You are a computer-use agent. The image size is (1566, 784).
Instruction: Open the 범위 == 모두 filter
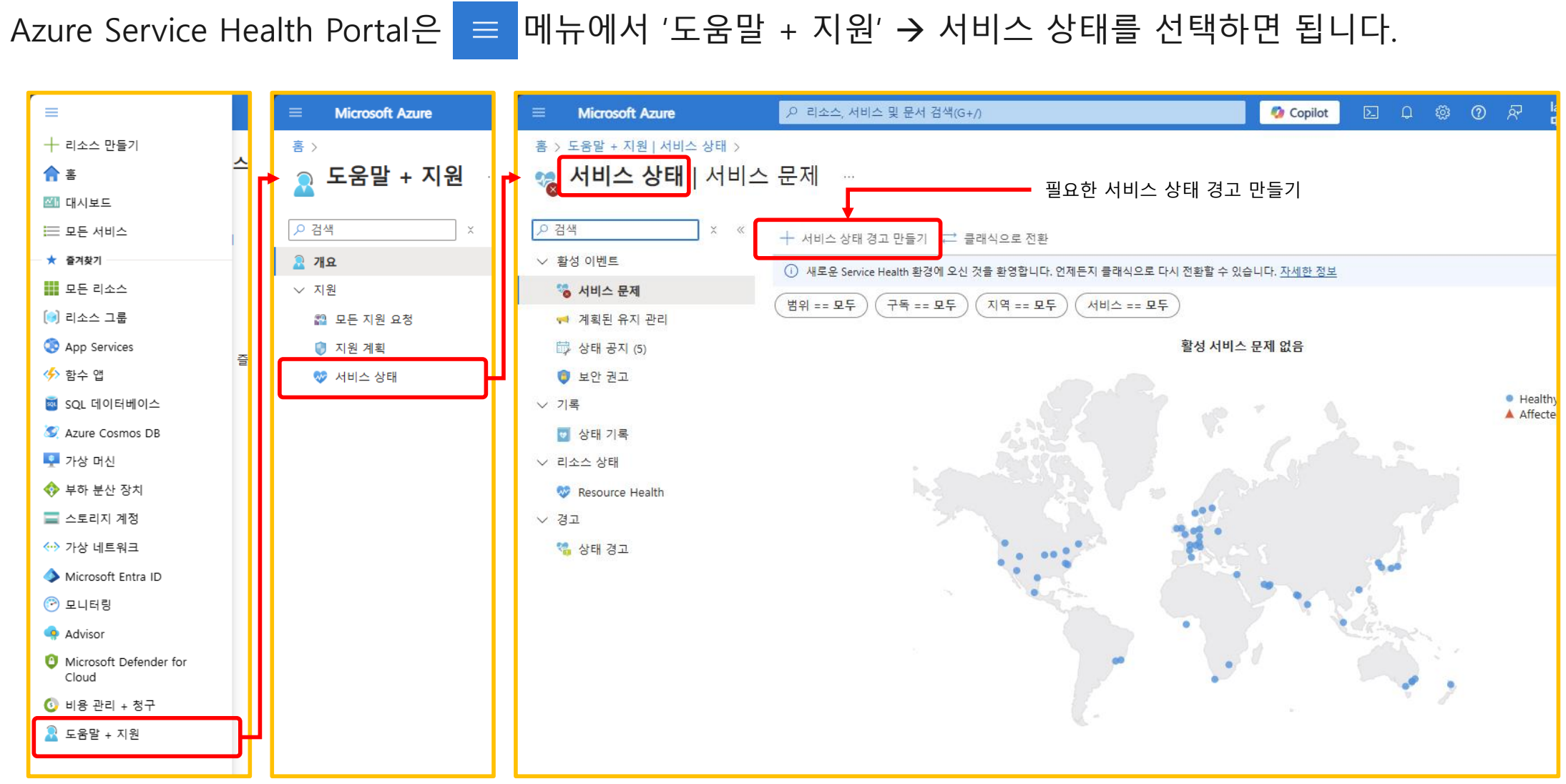pyautogui.click(x=821, y=305)
